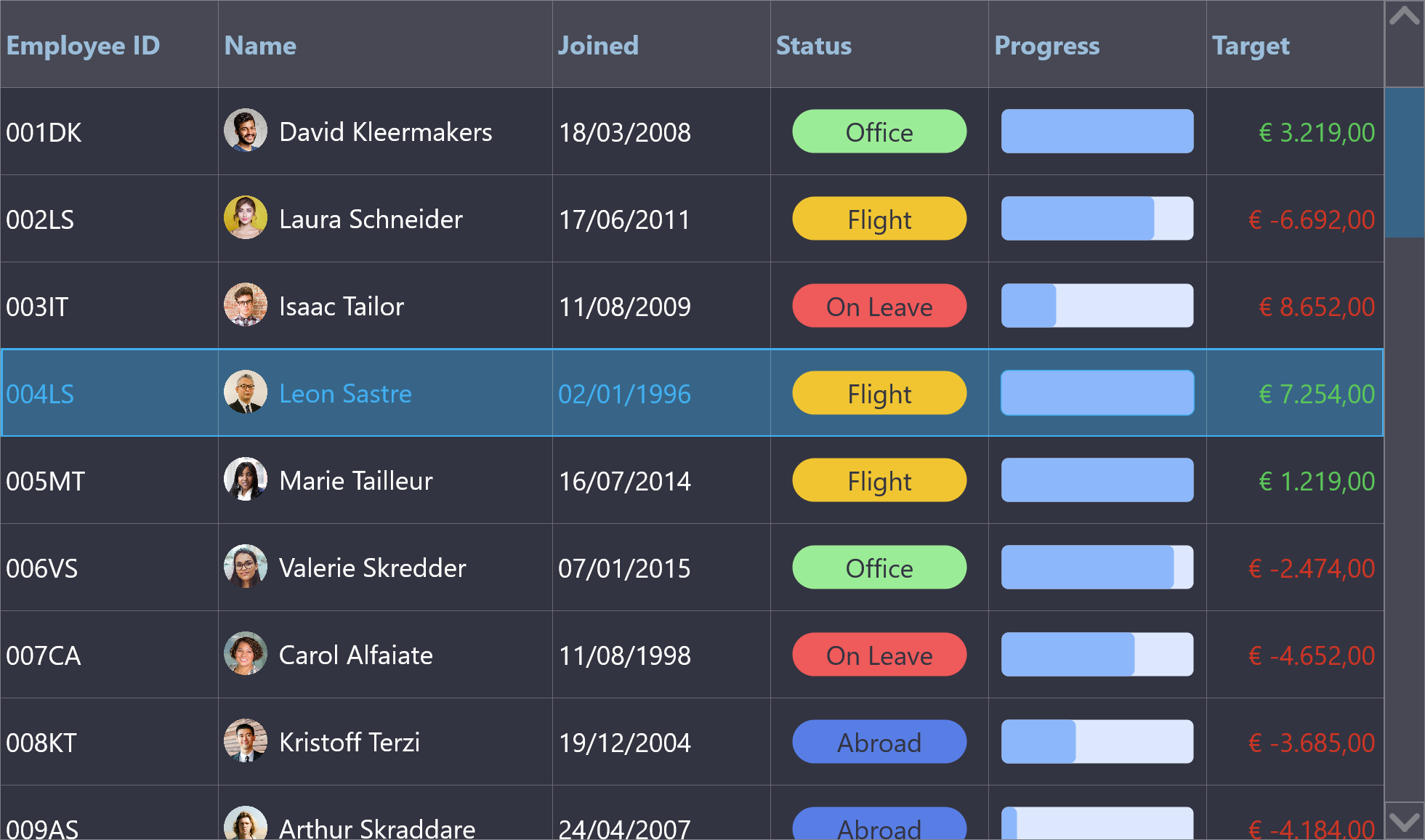Toggle Kristoff Terzi's Abroad status badge
The height and width of the screenshot is (840, 1425).
(x=879, y=742)
